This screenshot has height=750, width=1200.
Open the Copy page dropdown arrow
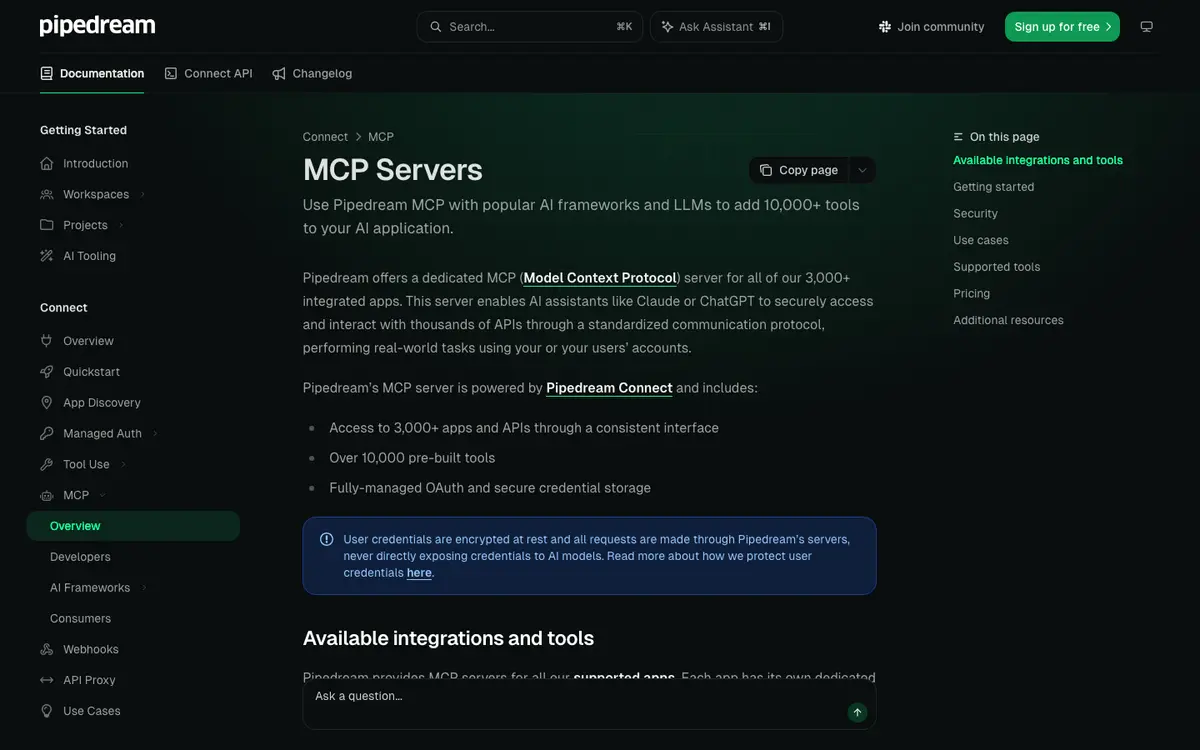[x=863, y=170]
